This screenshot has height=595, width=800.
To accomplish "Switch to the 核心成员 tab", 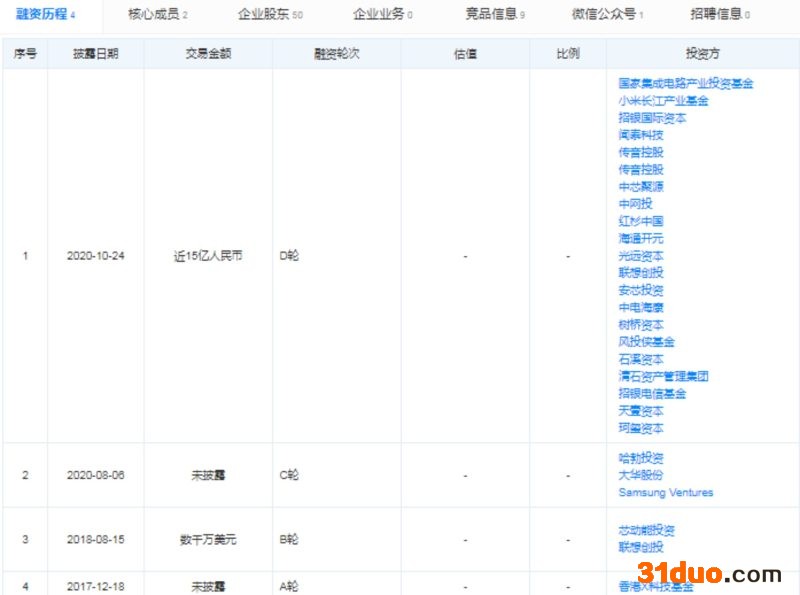I will [x=157, y=15].
